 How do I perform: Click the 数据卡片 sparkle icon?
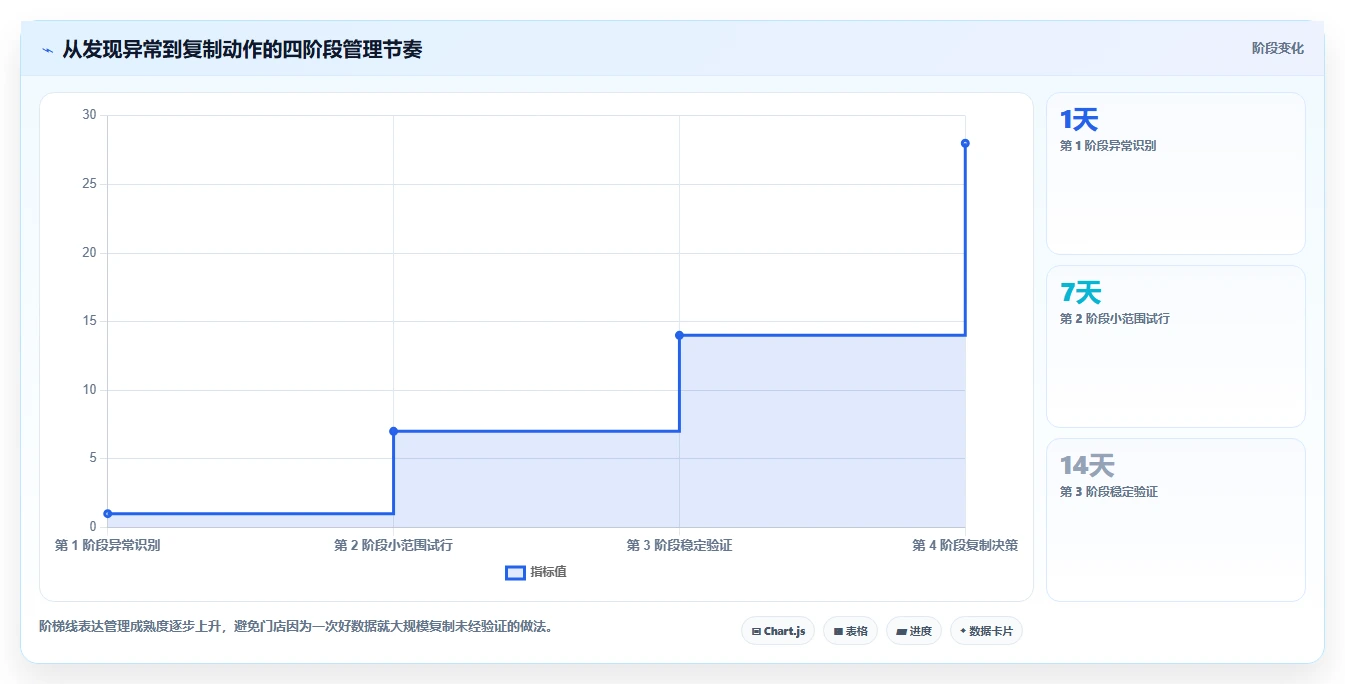tap(963, 631)
